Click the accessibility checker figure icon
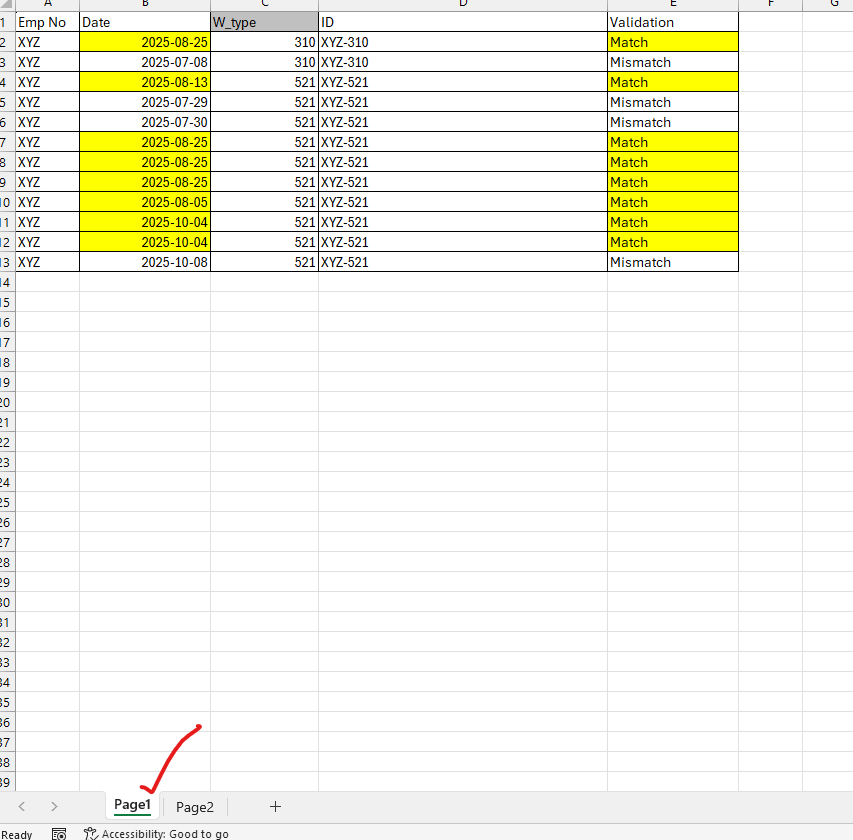The height and width of the screenshot is (840, 853). click(x=91, y=833)
